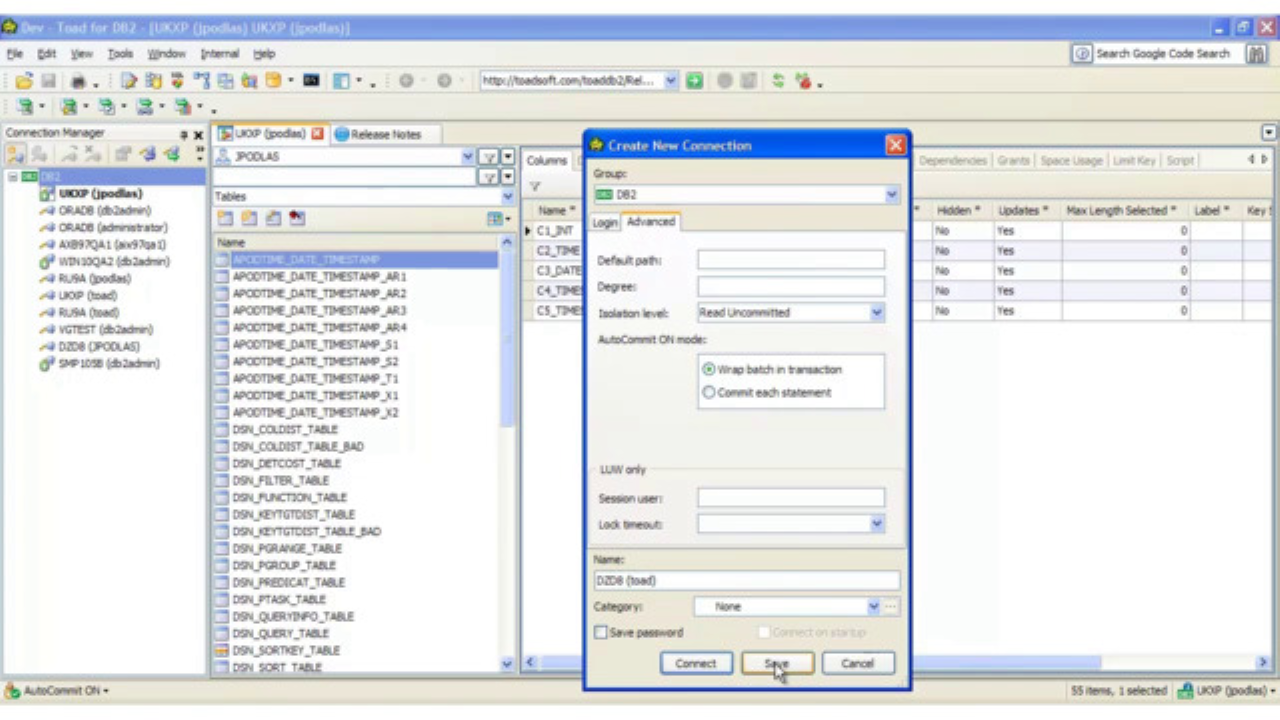Click the Connect button in the dialog
The image size is (1280, 720).
[695, 663]
